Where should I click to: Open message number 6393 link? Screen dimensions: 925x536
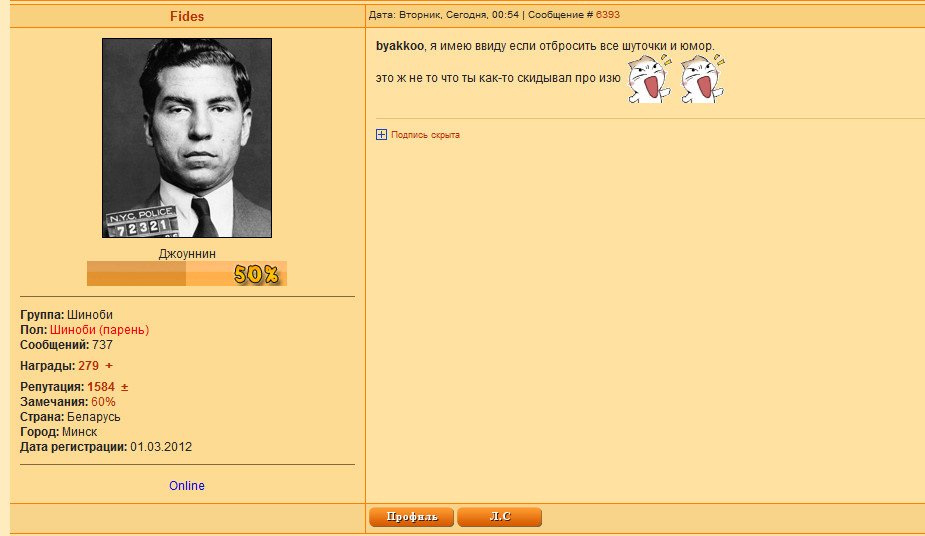point(608,15)
